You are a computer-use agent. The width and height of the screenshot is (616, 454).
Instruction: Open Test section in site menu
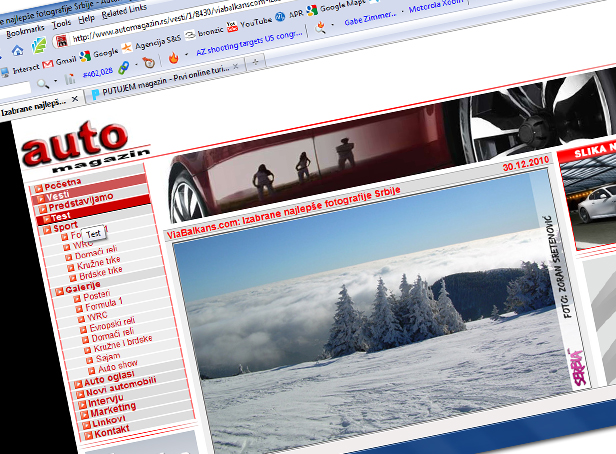point(60,216)
